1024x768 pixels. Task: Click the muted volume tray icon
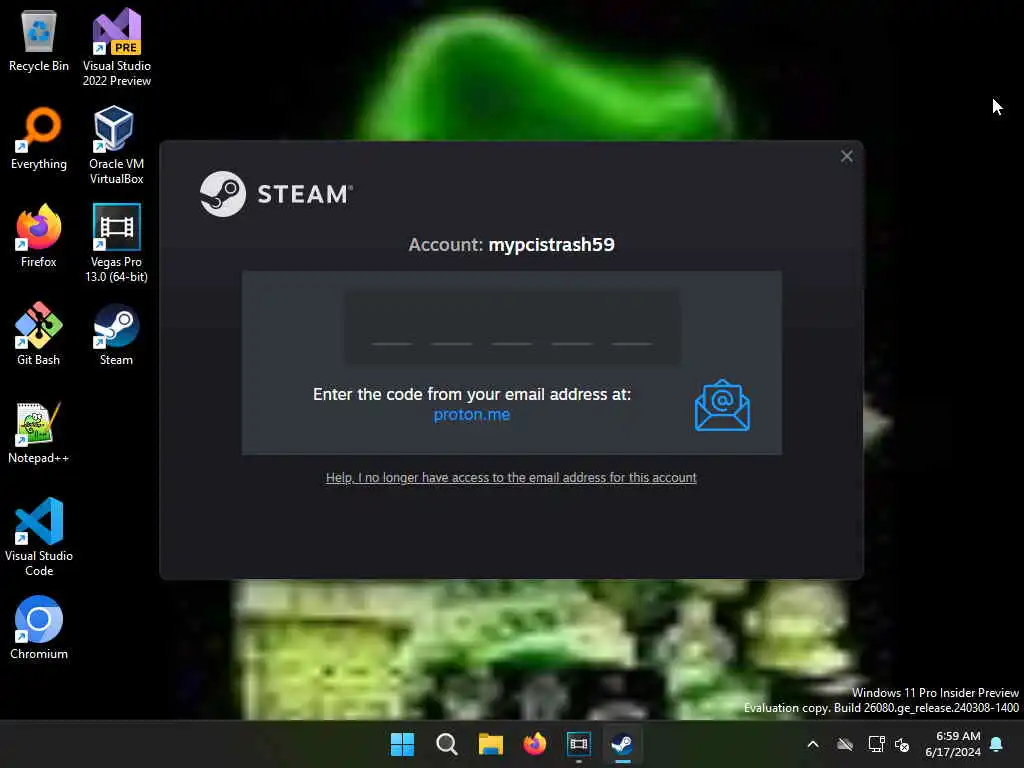pyautogui.click(x=902, y=744)
